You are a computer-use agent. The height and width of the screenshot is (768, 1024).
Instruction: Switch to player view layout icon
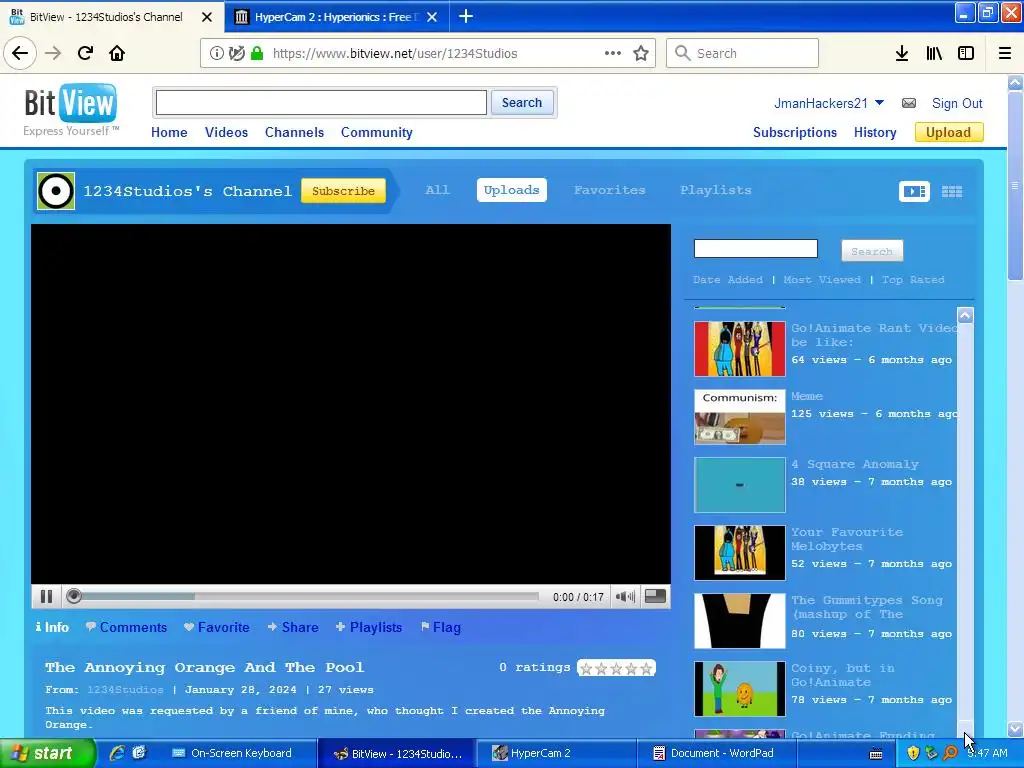[914, 191]
